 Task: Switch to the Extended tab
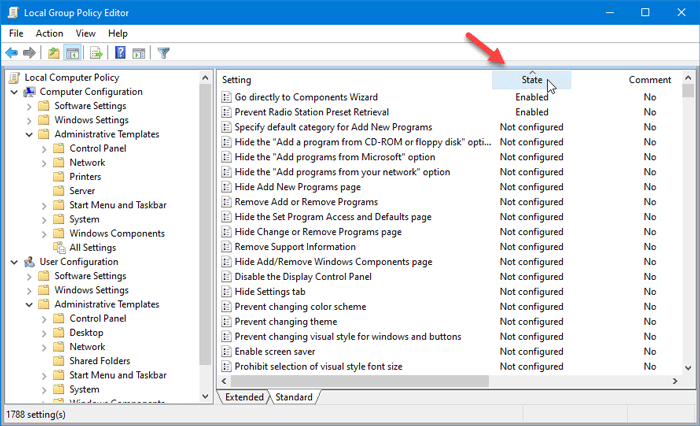pyautogui.click(x=243, y=397)
